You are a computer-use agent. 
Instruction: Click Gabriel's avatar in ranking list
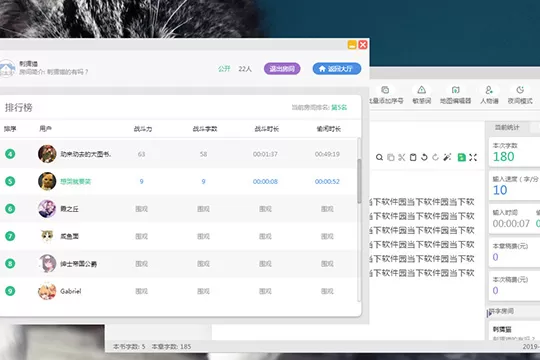click(x=47, y=291)
